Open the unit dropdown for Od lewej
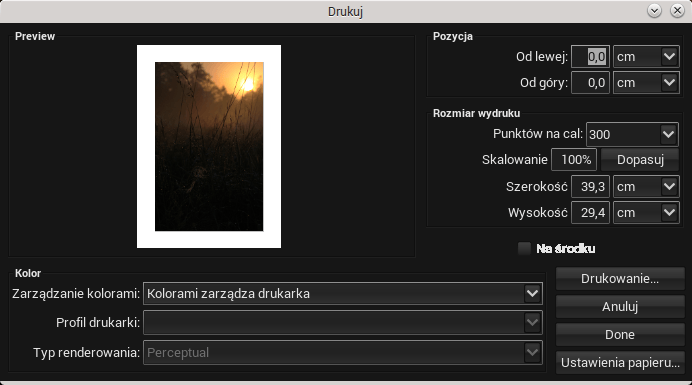Image resolution: width=692 pixels, height=385 pixels. [646, 57]
